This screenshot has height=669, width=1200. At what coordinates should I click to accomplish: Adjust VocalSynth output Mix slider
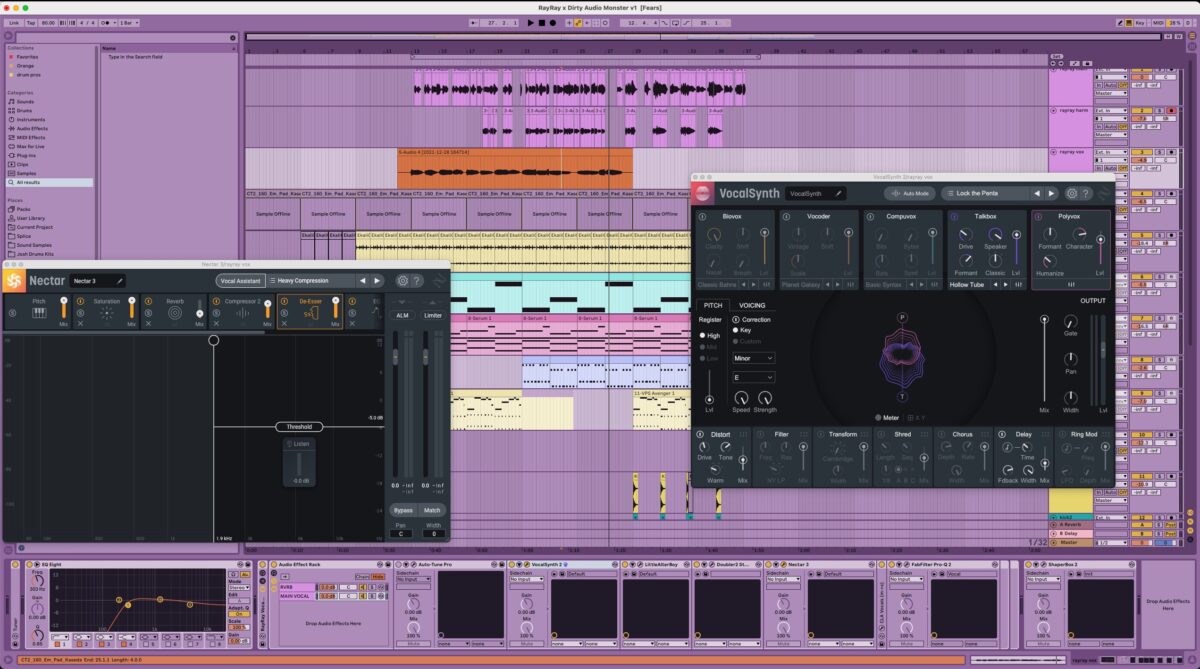(1044, 319)
